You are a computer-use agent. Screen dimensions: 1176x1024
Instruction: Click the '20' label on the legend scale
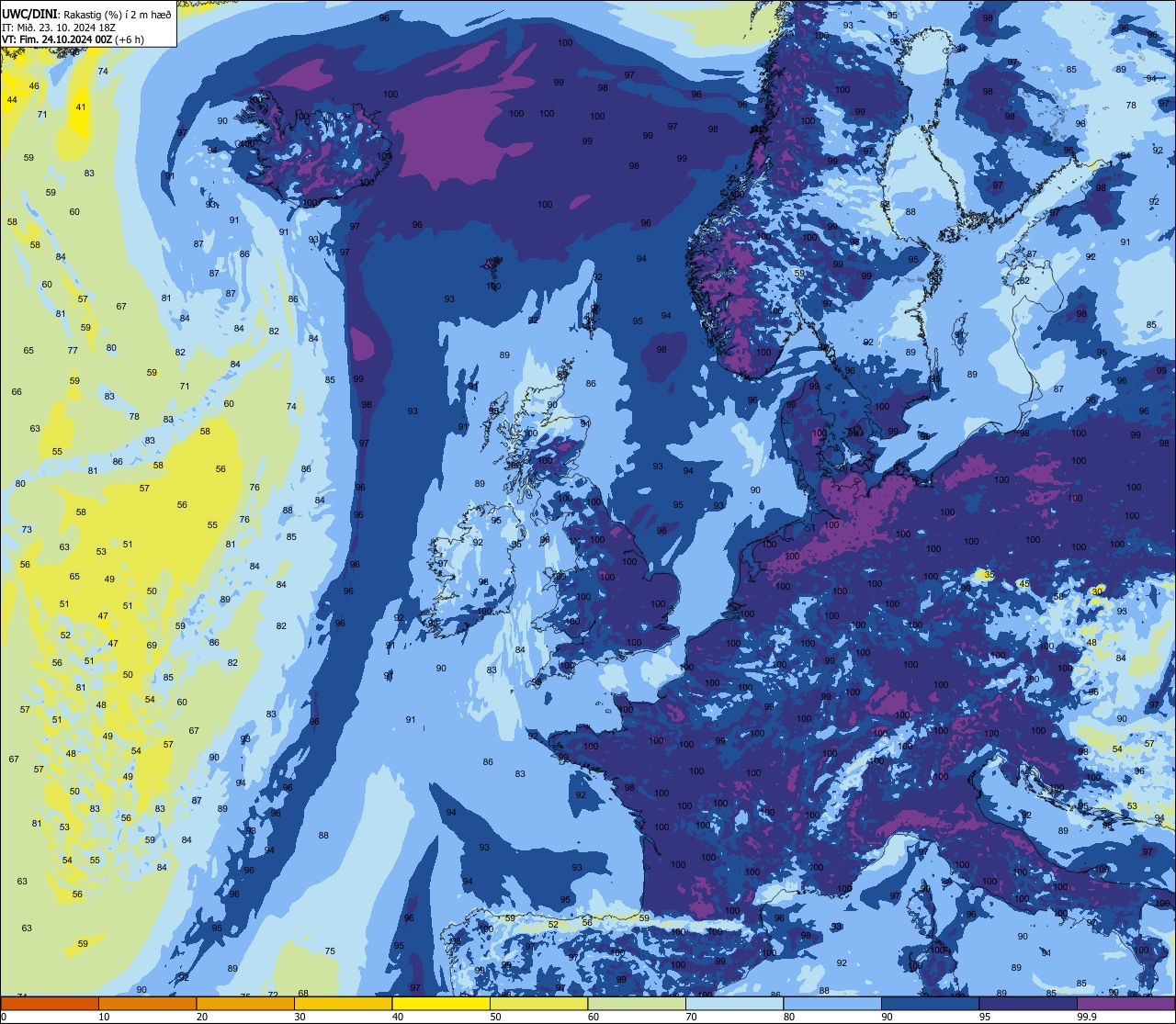point(202,1017)
